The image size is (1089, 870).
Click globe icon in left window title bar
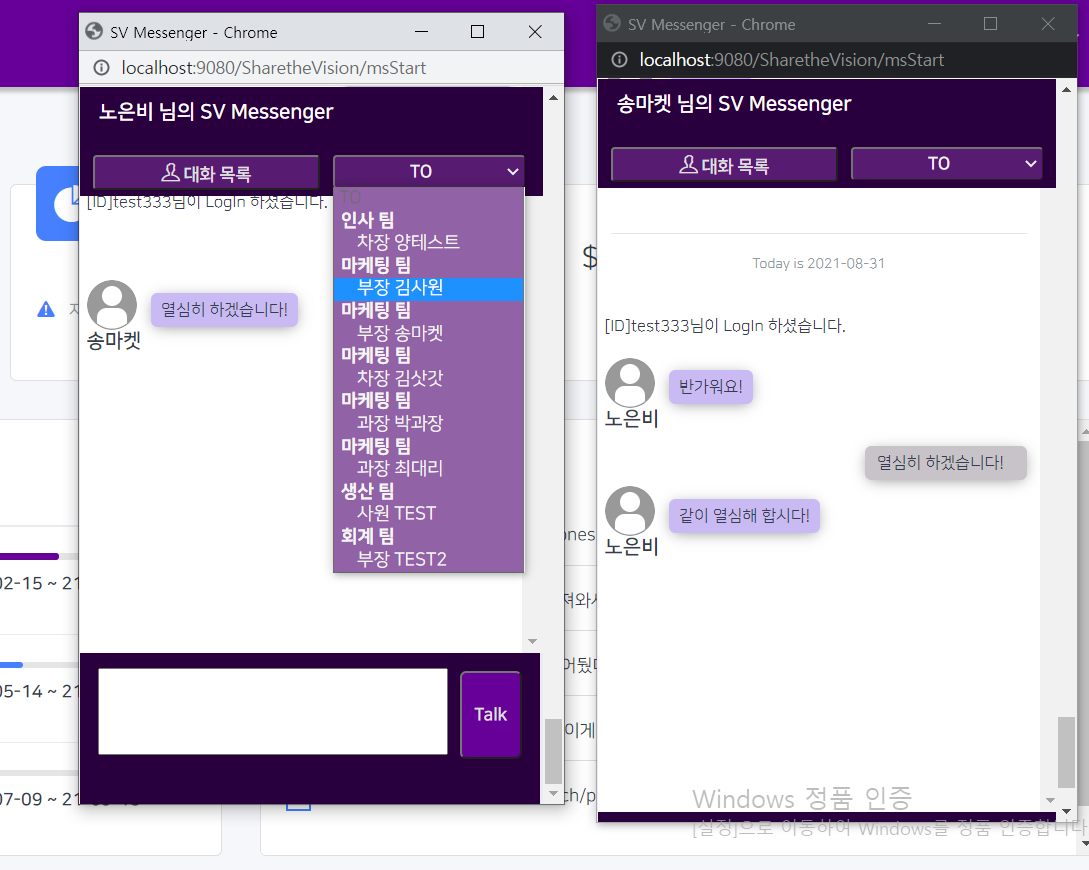(95, 32)
